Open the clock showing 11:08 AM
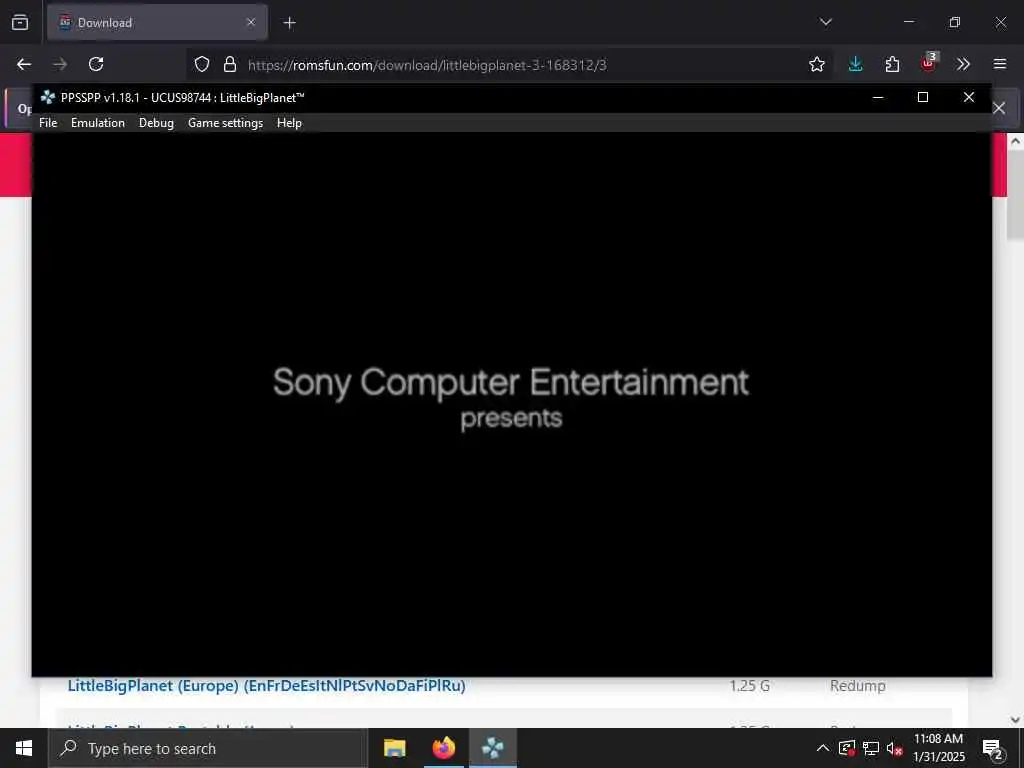The width and height of the screenshot is (1024, 768). tap(938, 748)
